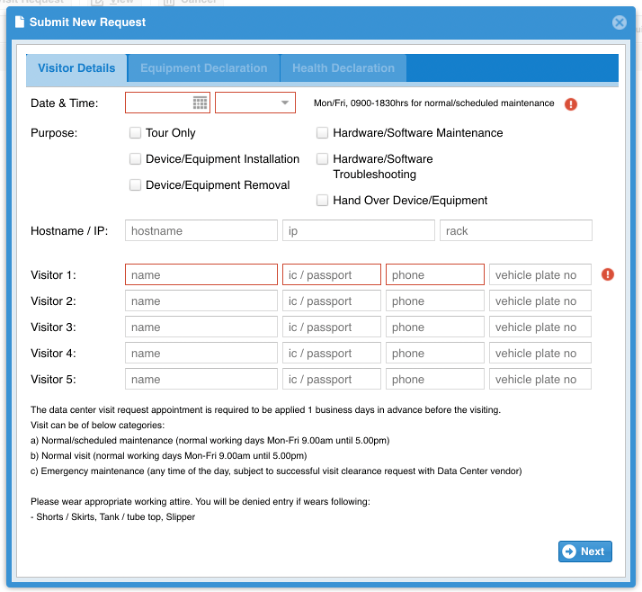642x592 pixels.
Task: Open the time dropdown list
Action: (x=285, y=103)
